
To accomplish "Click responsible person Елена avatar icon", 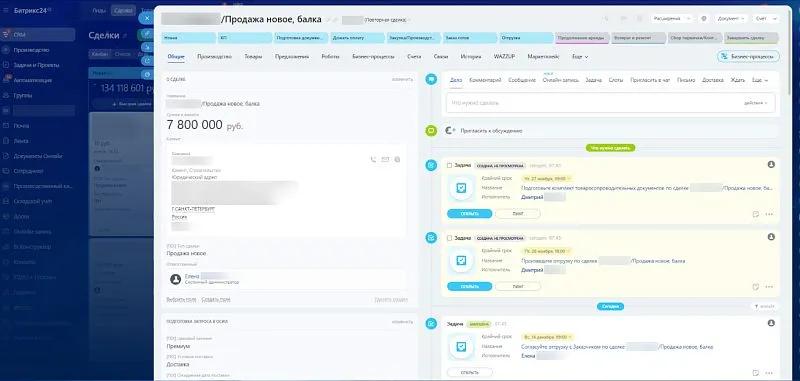I will tap(176, 279).
